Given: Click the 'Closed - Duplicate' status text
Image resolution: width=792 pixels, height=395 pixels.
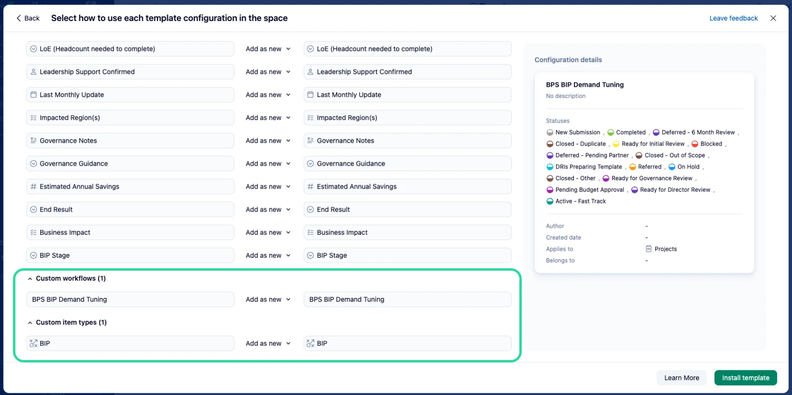Looking at the screenshot, I should coord(580,144).
